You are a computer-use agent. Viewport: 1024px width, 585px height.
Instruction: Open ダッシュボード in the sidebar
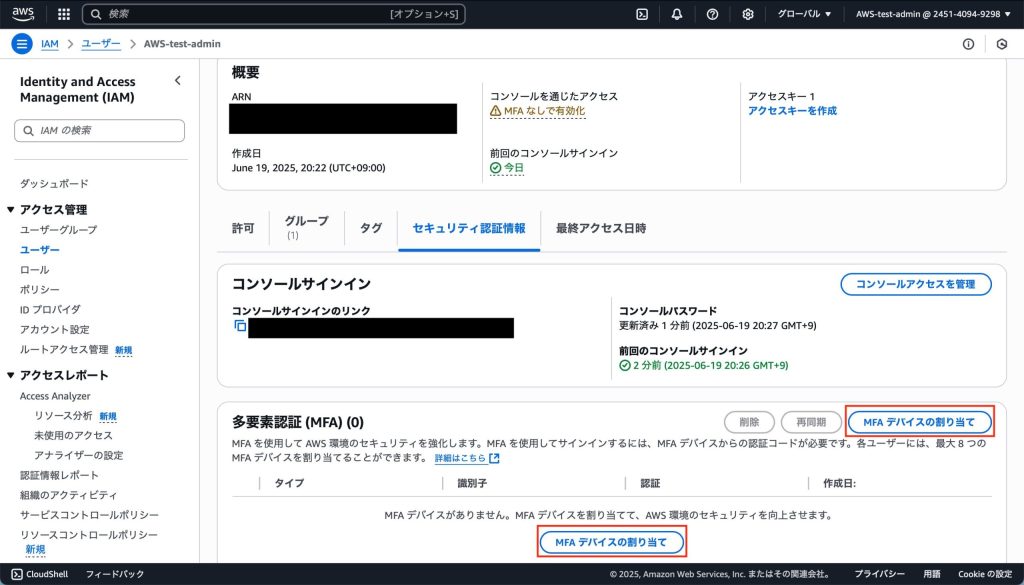click(54, 183)
